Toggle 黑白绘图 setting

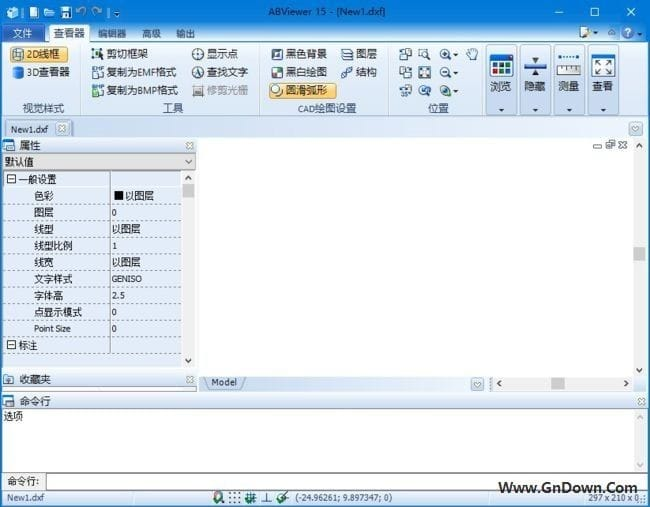coord(299,72)
